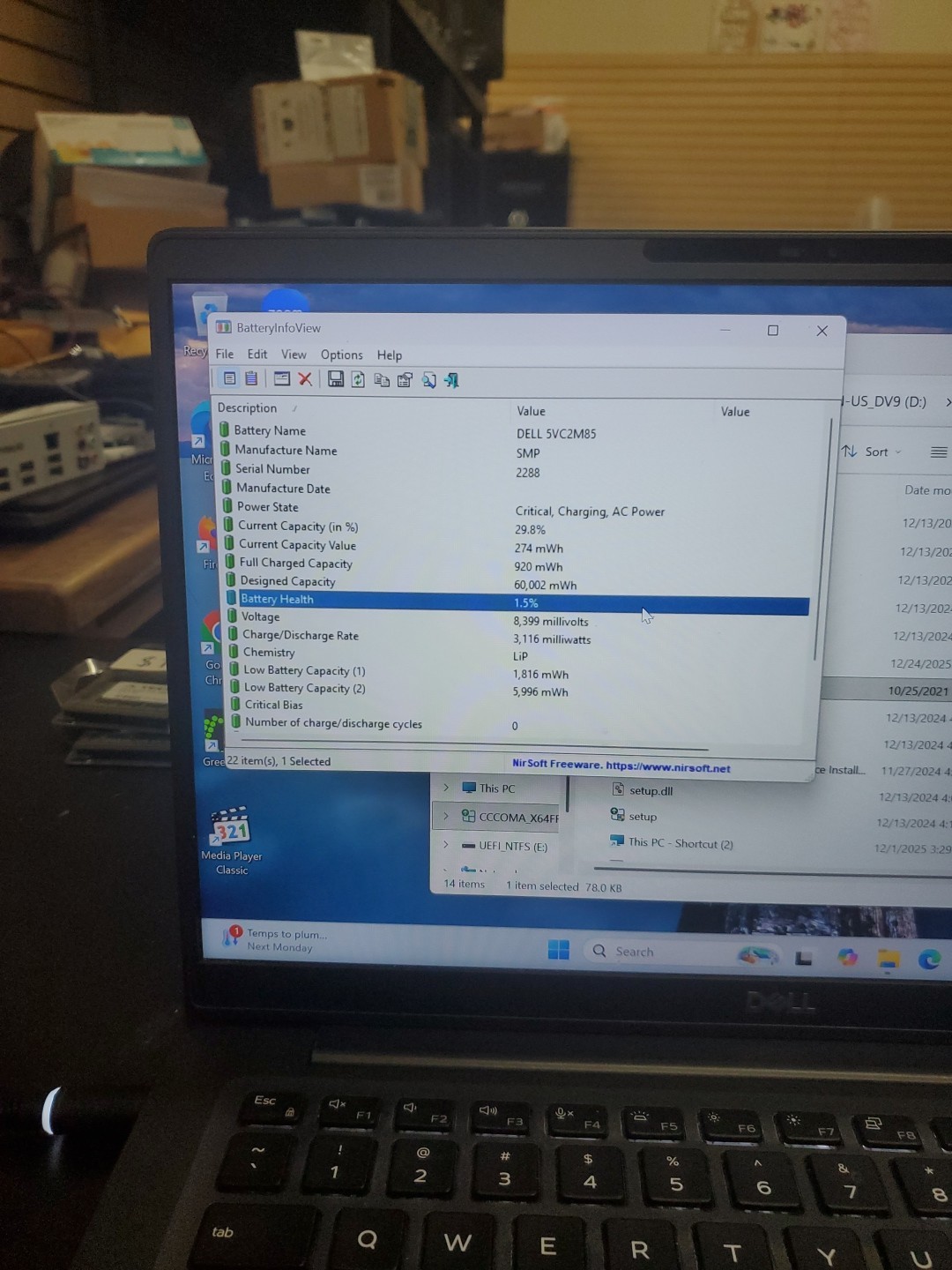Open the Media Player Classic desktop icon
Image resolution: width=952 pixels, height=1270 pixels.
[x=231, y=840]
